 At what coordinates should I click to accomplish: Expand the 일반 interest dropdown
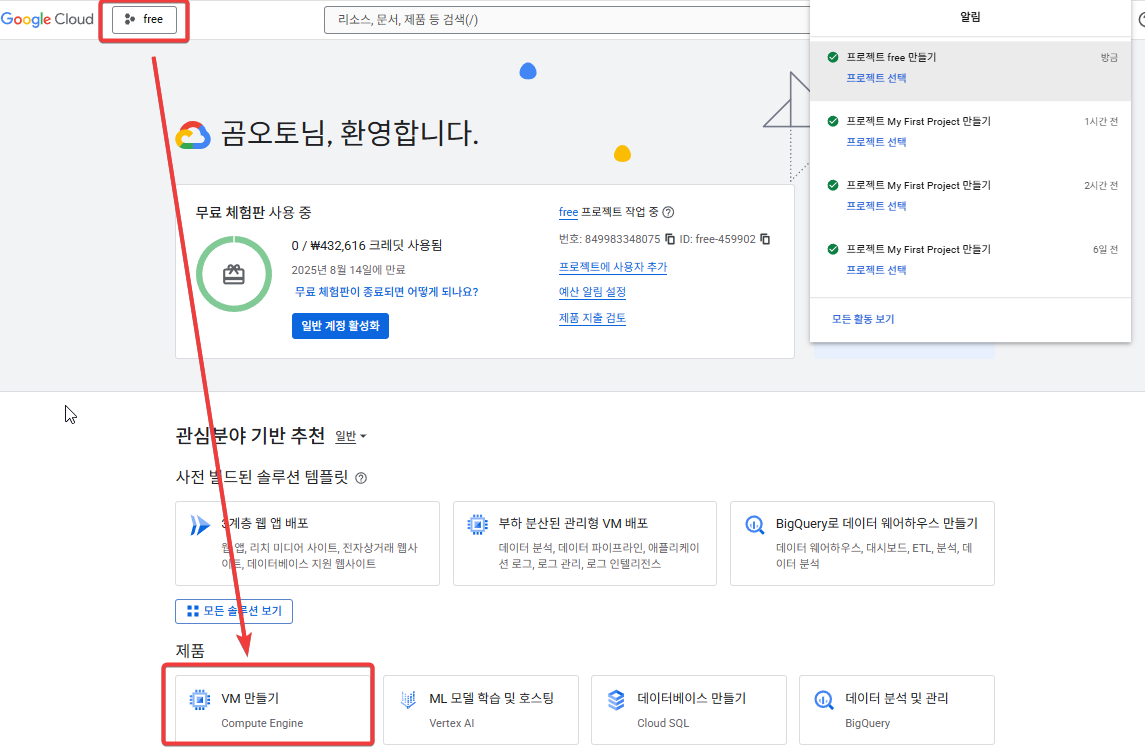pyautogui.click(x=351, y=436)
